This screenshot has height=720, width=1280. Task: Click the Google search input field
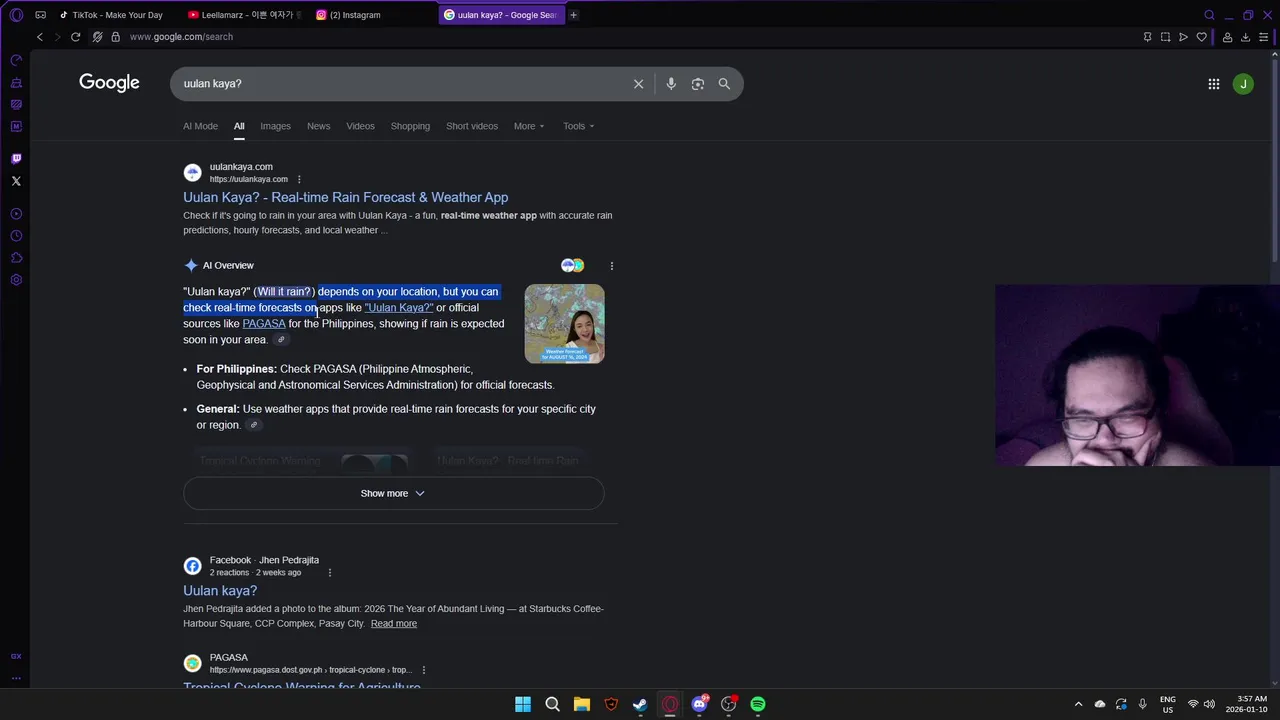[400, 84]
